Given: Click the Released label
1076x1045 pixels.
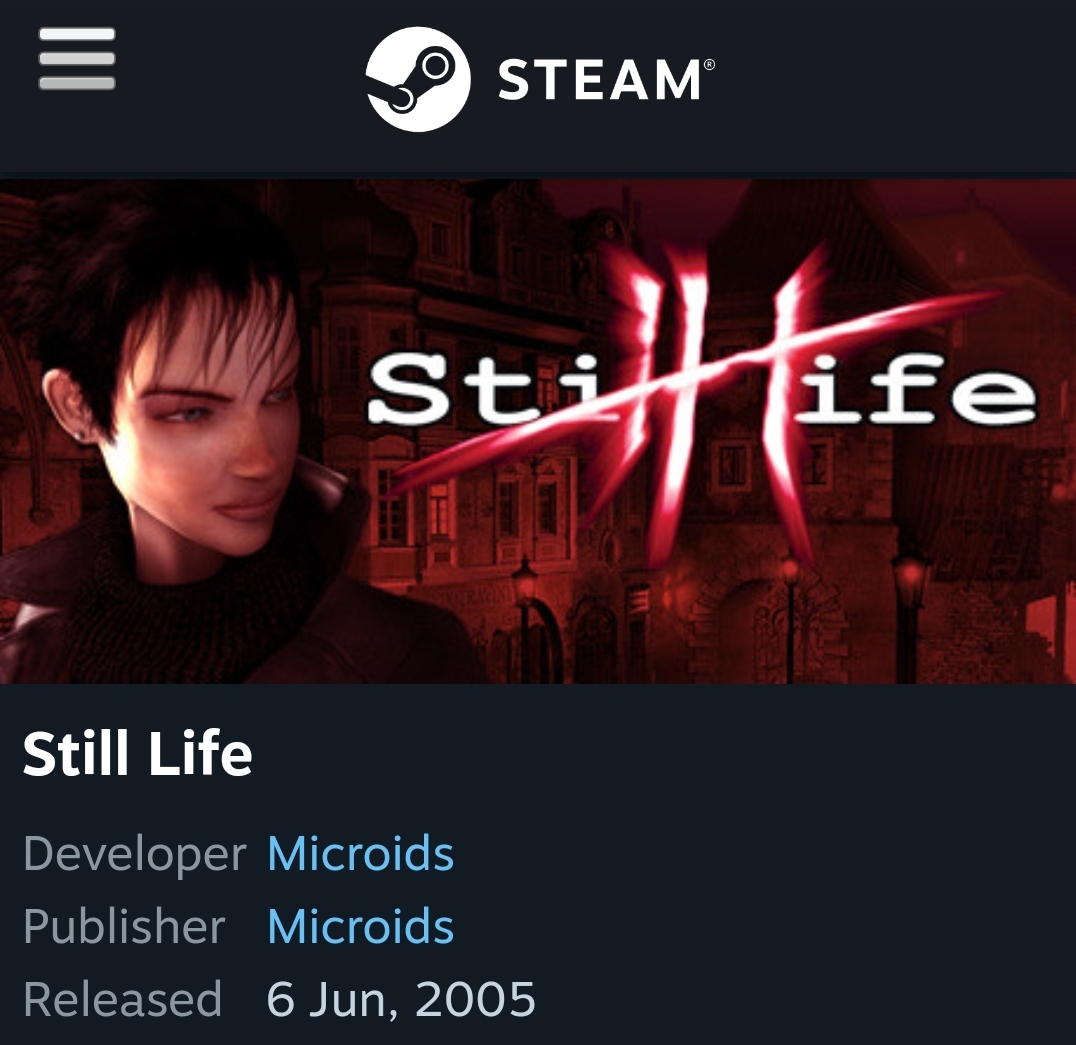Looking at the screenshot, I should pos(123,999).
